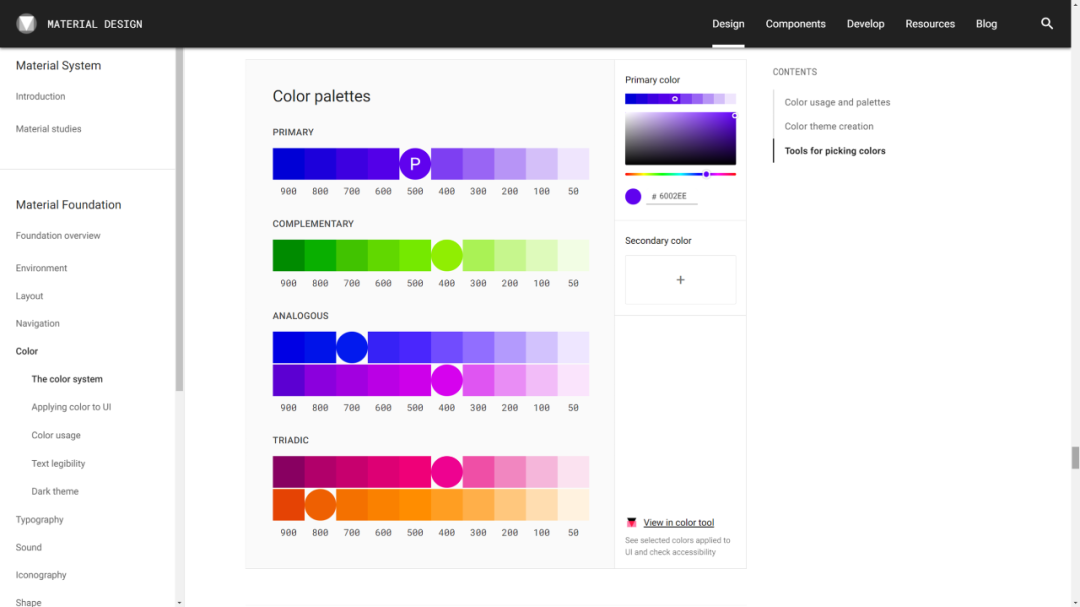1080x607 pixels.
Task: Select Analogous magenta circle swatch at 400
Action: point(446,380)
